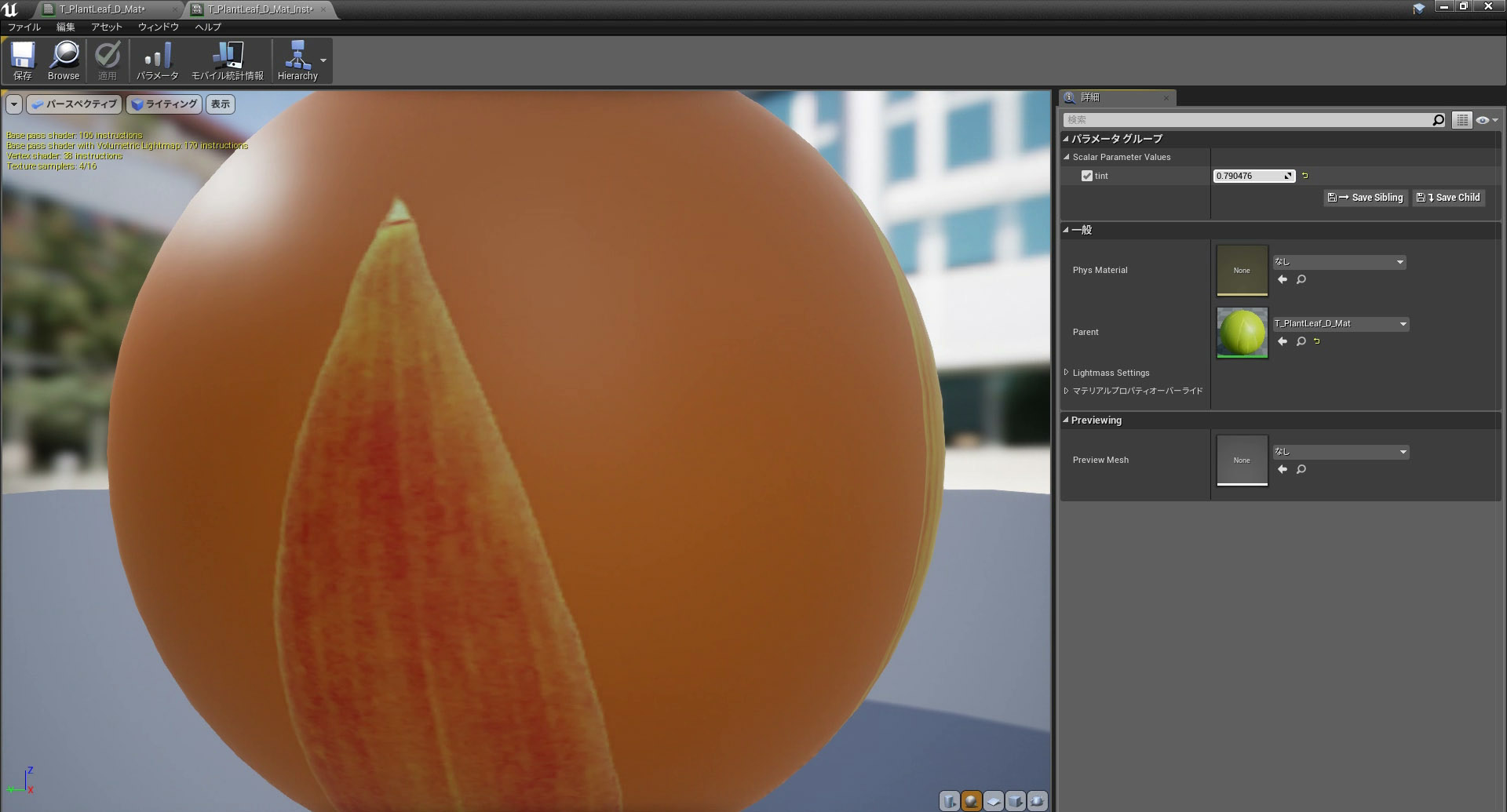
Task: Click the Save Child button
Action: coord(1448,197)
